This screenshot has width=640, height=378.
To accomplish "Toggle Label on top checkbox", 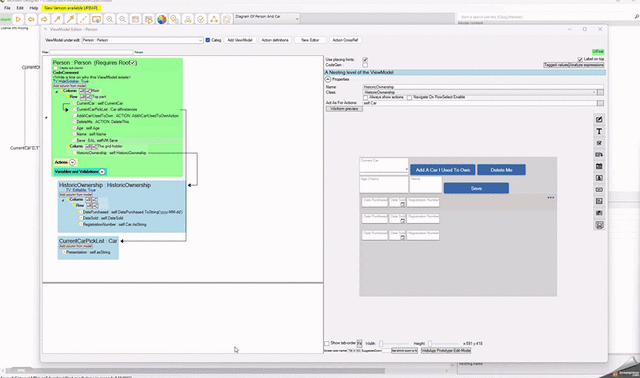I will coord(580,59).
